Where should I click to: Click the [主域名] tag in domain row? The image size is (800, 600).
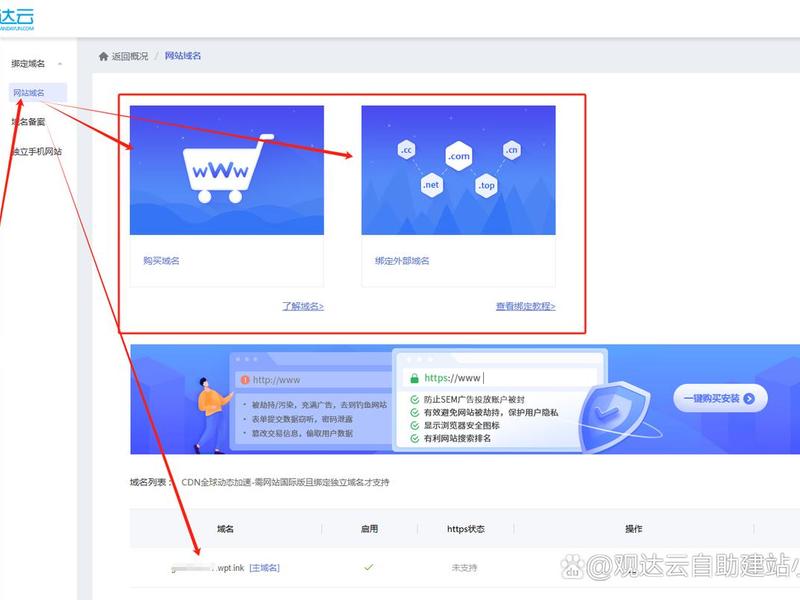pyautogui.click(x=264, y=568)
